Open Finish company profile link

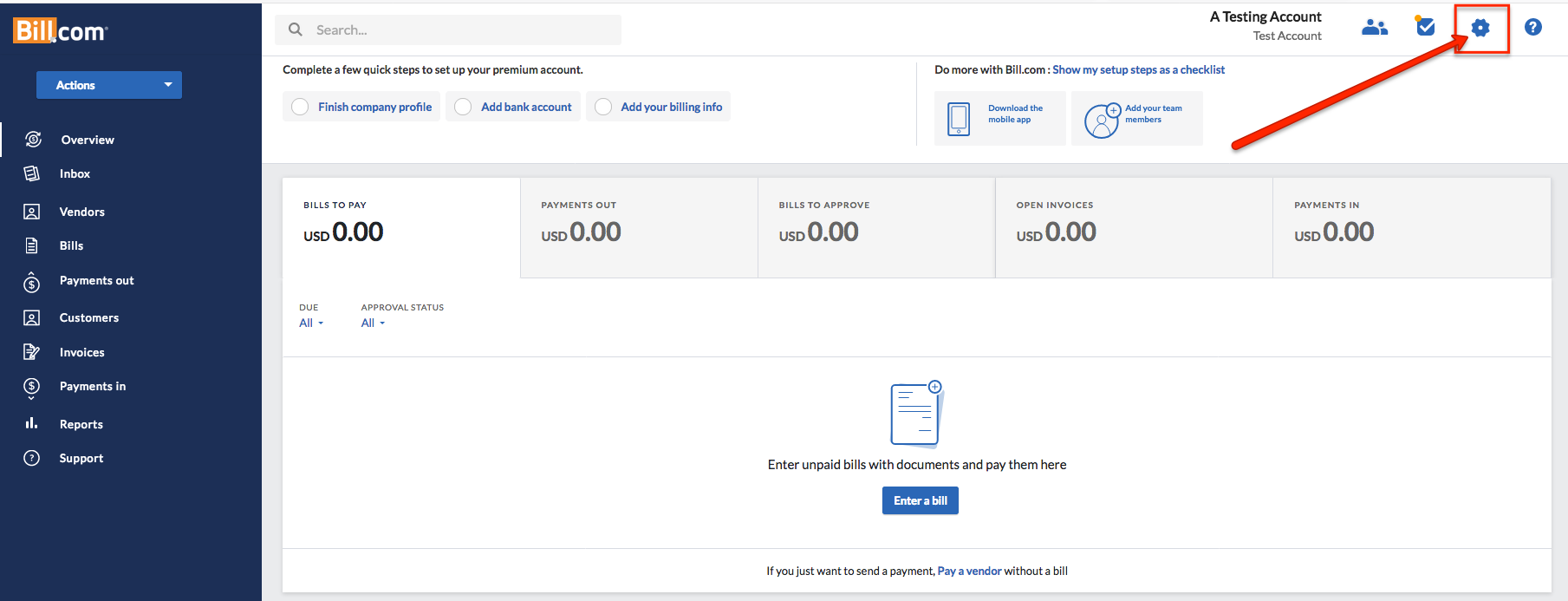coord(374,107)
